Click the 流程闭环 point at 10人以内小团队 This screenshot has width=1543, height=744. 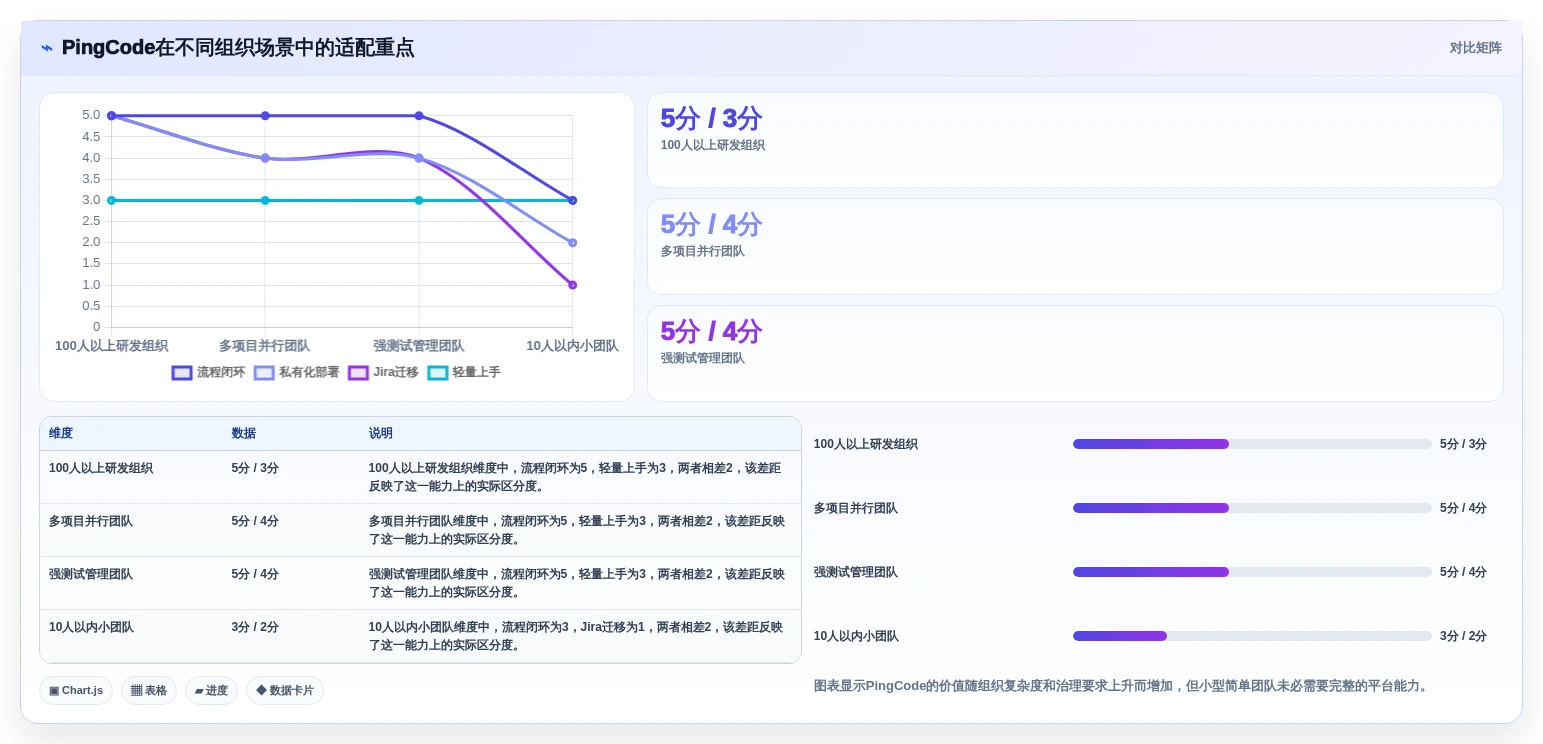coord(573,201)
